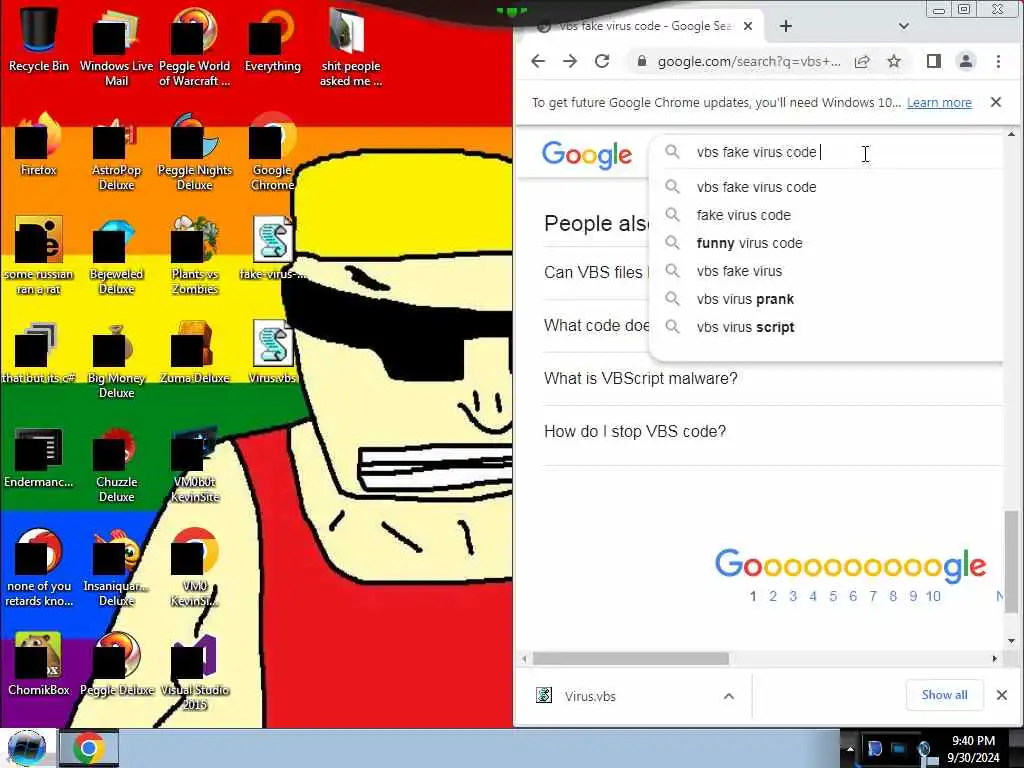Viewport: 1024px width, 768px height.
Task: Open Peggle Deluxe desktop icon
Action: 116,665
